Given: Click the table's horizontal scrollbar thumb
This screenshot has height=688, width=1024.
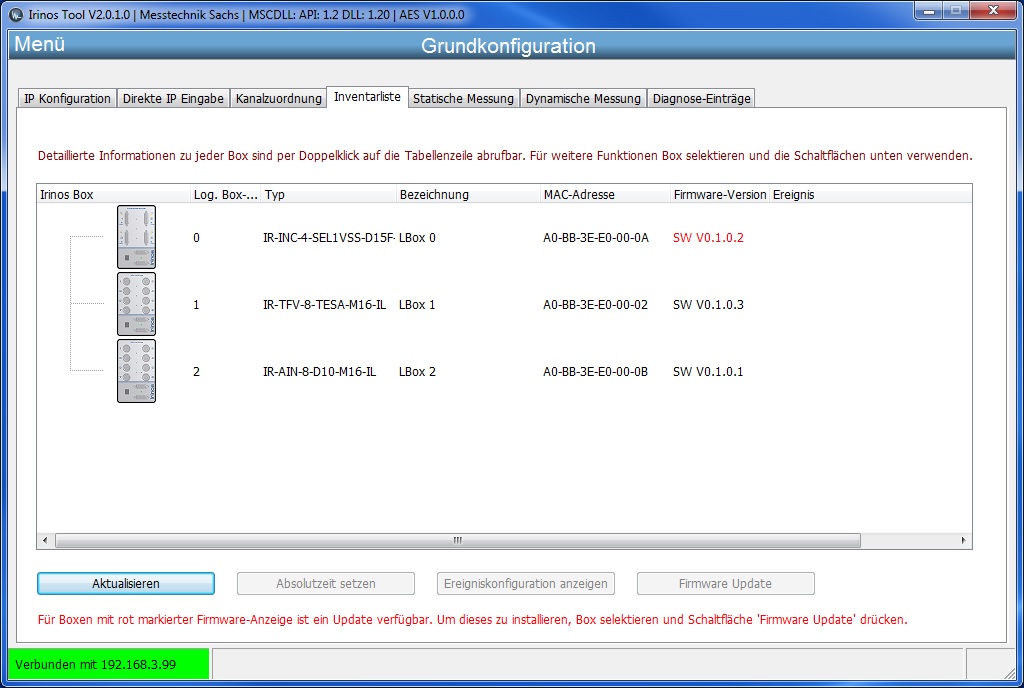Looking at the screenshot, I should point(458,540).
